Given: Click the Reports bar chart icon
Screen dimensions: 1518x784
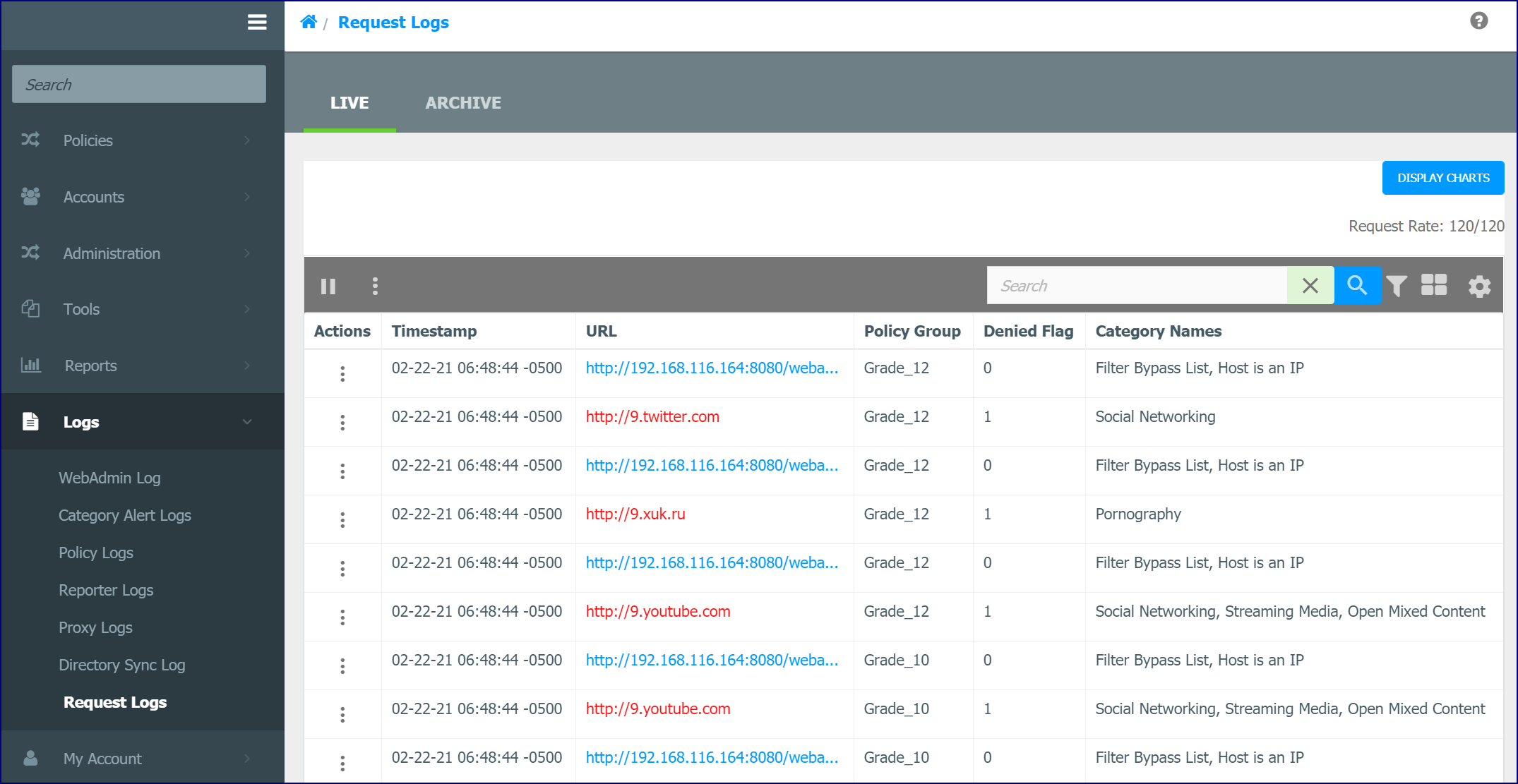Looking at the screenshot, I should (31, 365).
